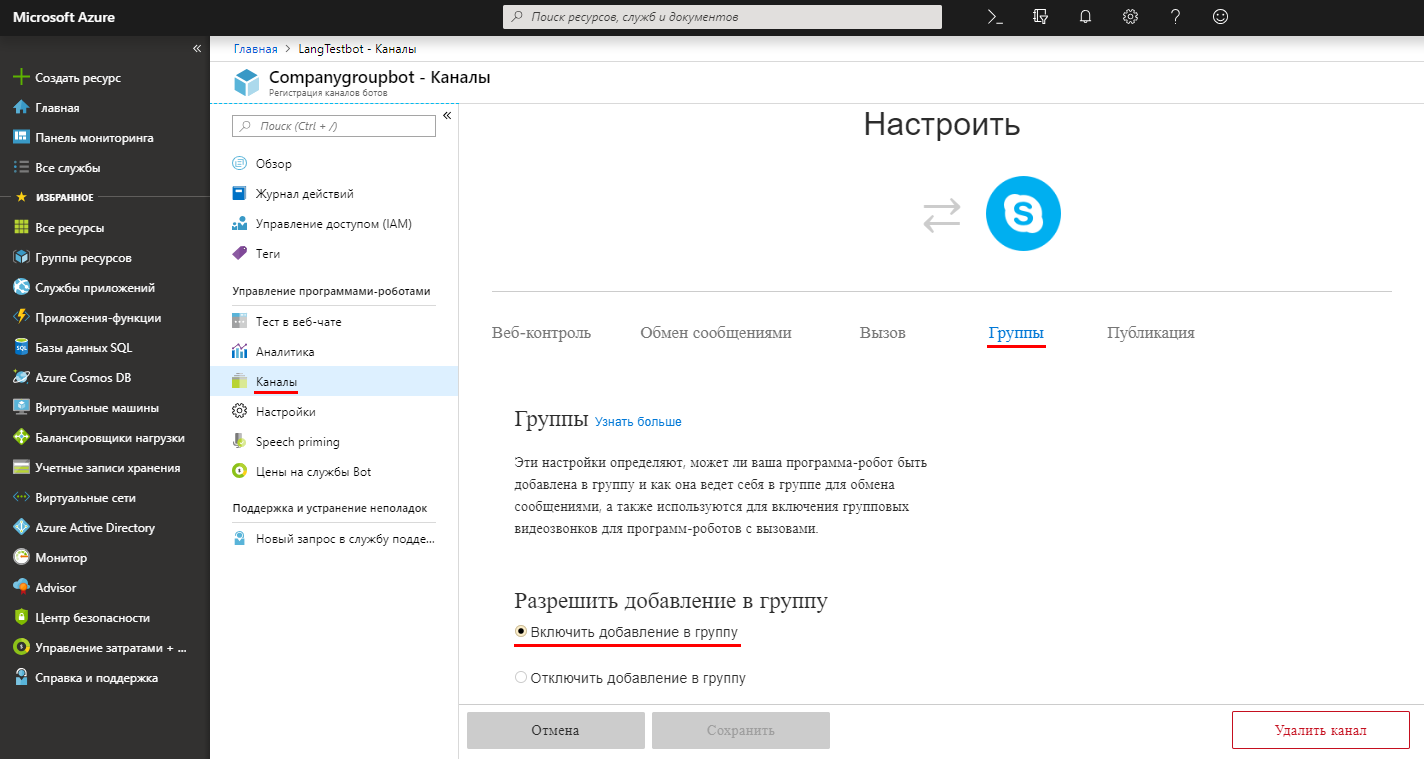1424x759 pixels.
Task: Click the Виртуальные сети icon
Action: pyautogui.click(x=20, y=498)
